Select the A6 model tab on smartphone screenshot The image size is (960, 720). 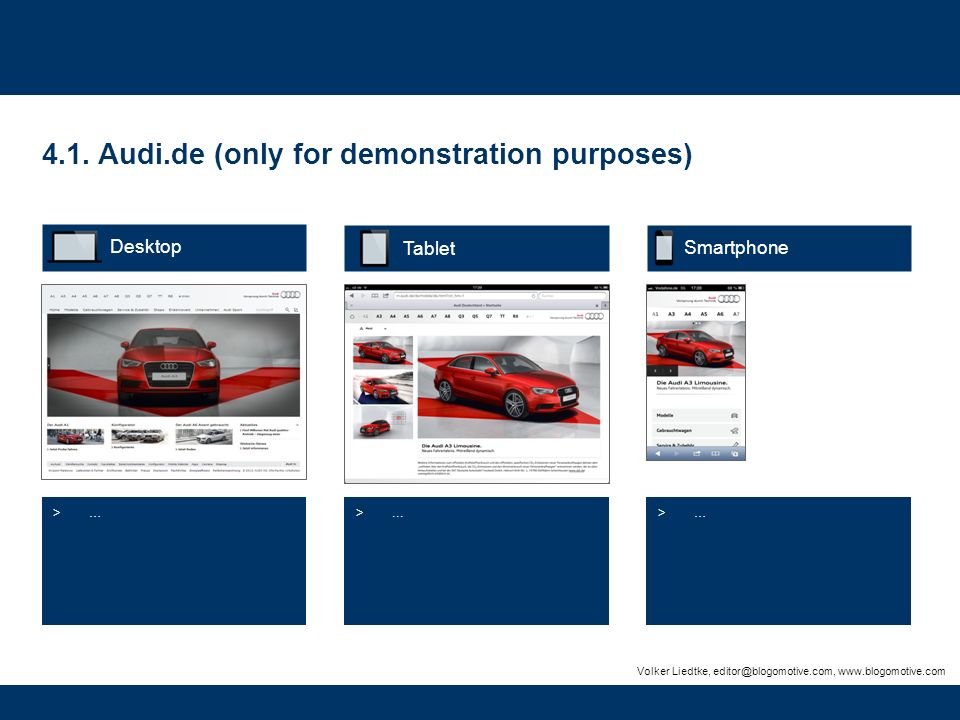(x=720, y=314)
